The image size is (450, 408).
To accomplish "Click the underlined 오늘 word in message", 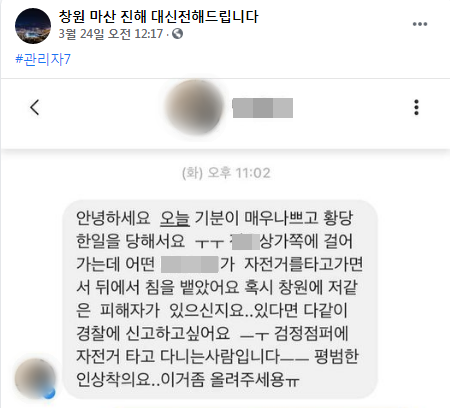I will pos(175,218).
